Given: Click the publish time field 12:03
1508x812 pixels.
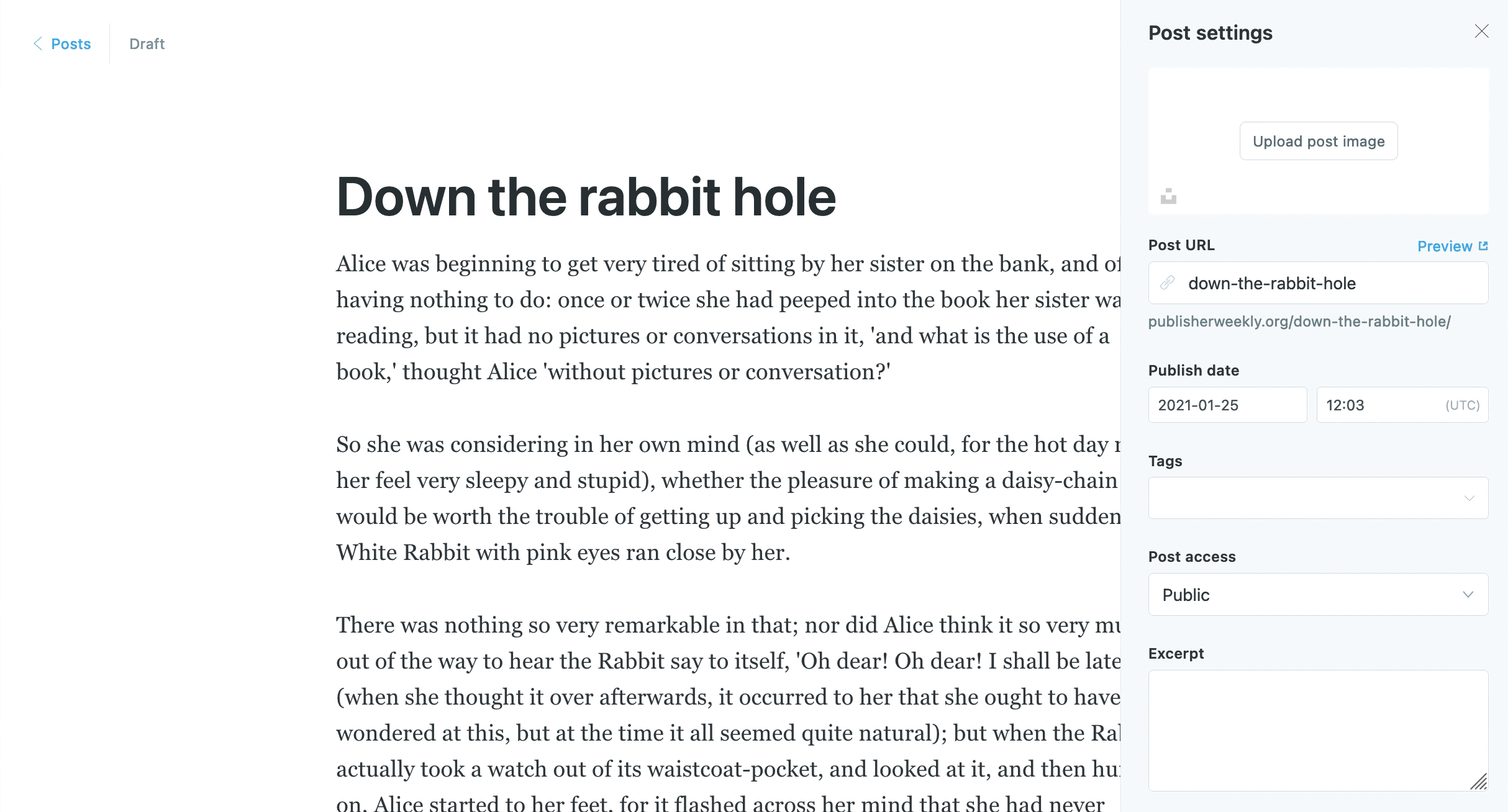Looking at the screenshot, I should coord(1379,405).
